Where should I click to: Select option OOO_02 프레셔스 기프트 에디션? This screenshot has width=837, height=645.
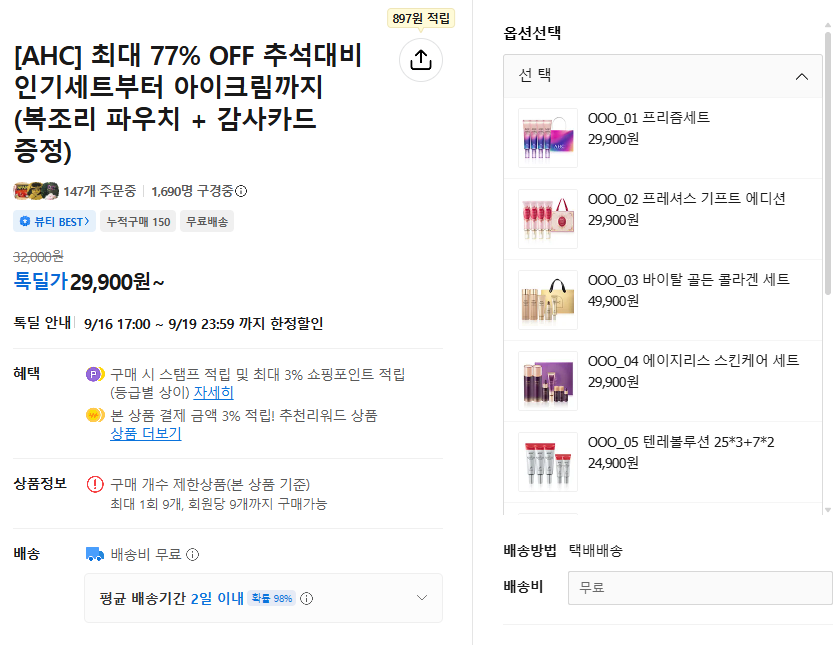(x=663, y=219)
